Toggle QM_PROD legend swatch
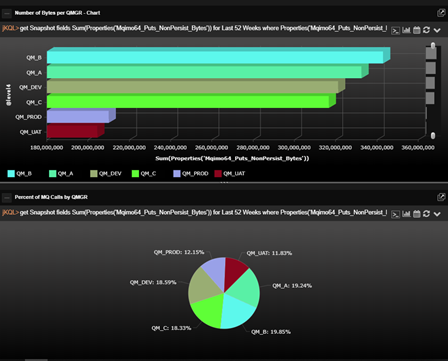448x361 pixels. pos(177,174)
